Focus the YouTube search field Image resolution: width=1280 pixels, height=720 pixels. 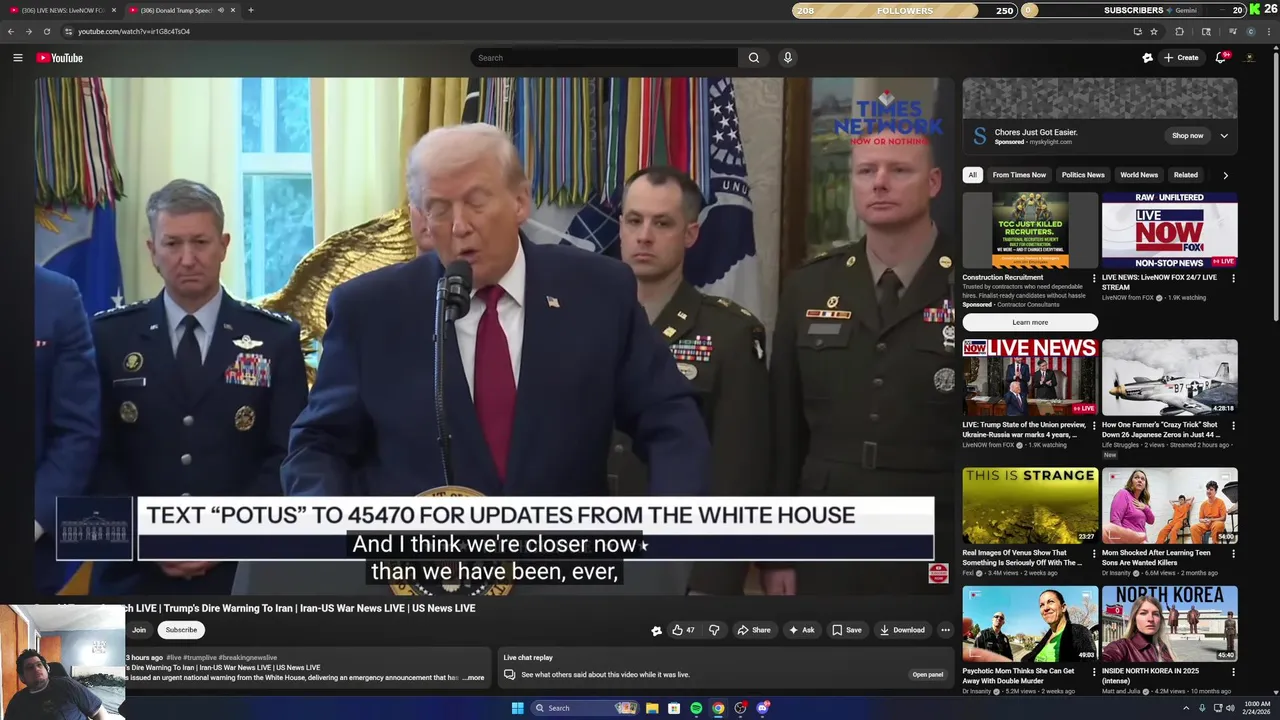pyautogui.click(x=605, y=58)
